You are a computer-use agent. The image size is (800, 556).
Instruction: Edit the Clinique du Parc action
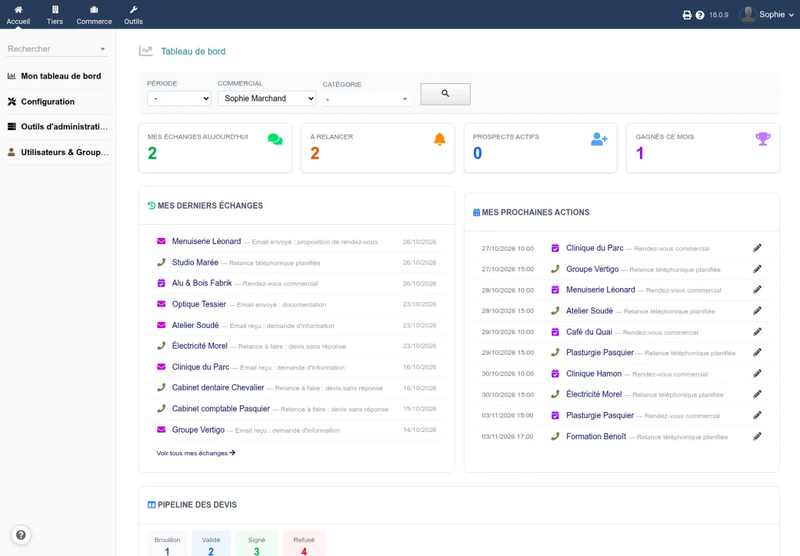[757, 248]
